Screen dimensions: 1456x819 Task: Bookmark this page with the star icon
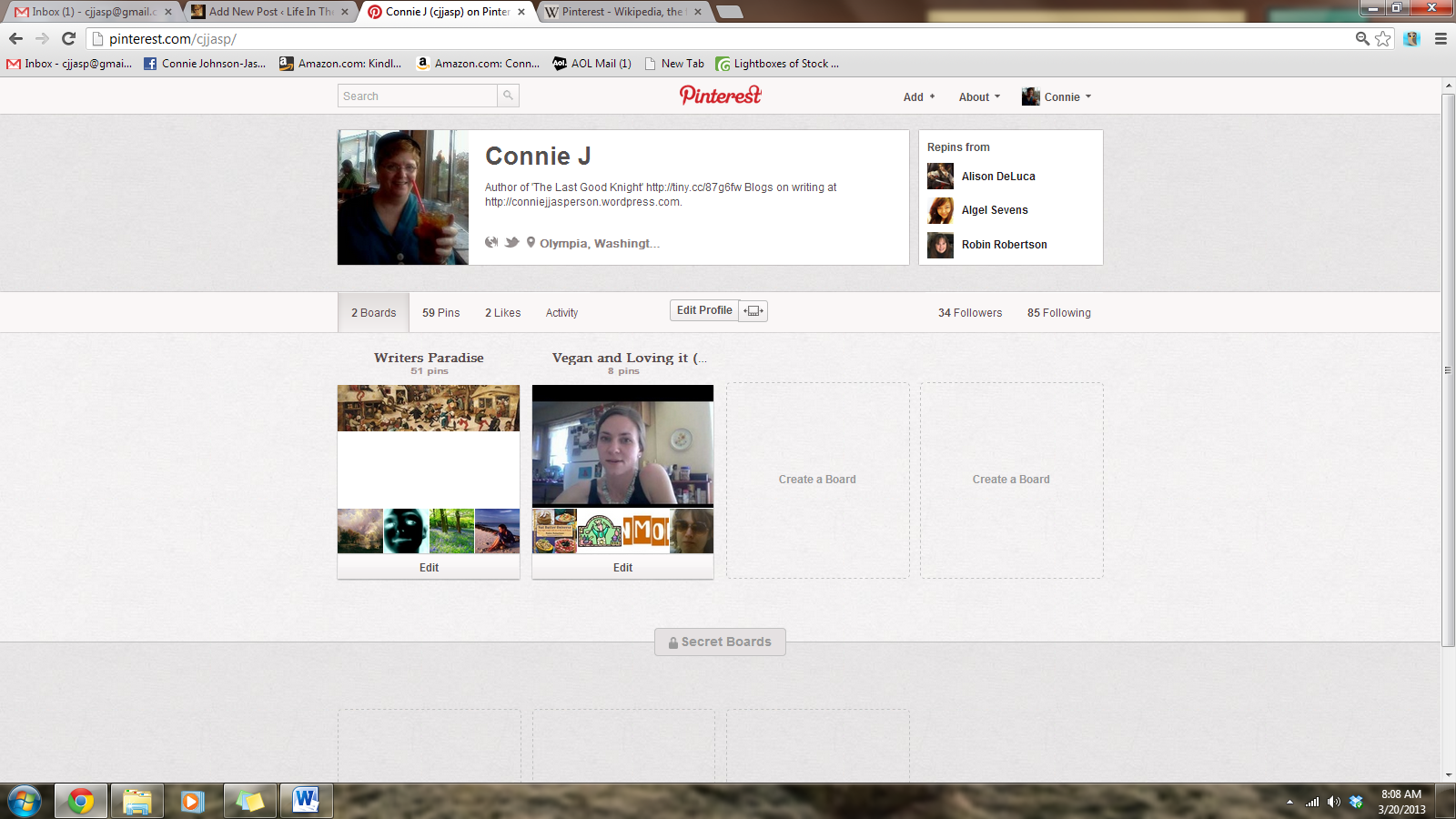[1383, 38]
